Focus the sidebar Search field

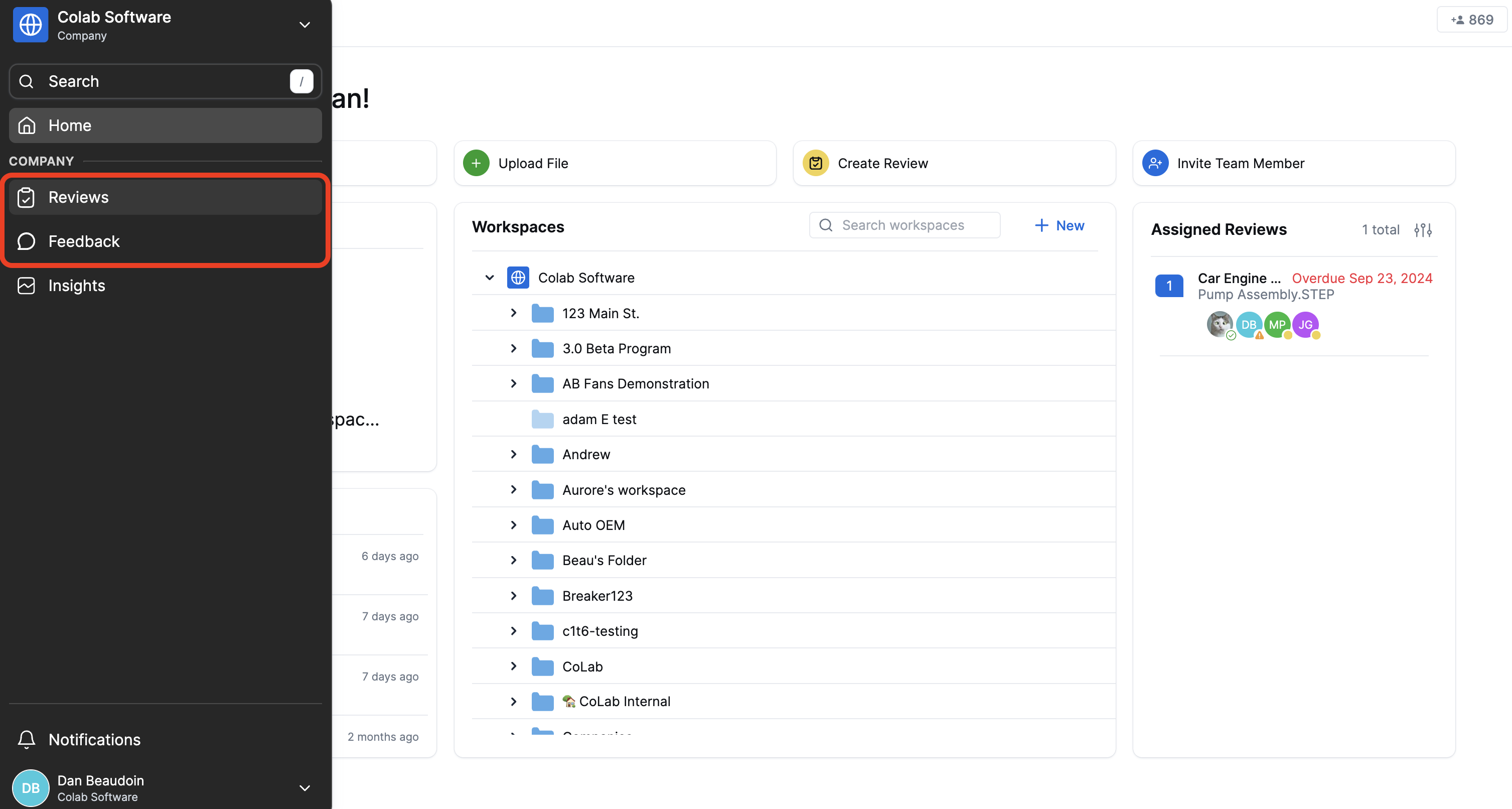[166, 81]
